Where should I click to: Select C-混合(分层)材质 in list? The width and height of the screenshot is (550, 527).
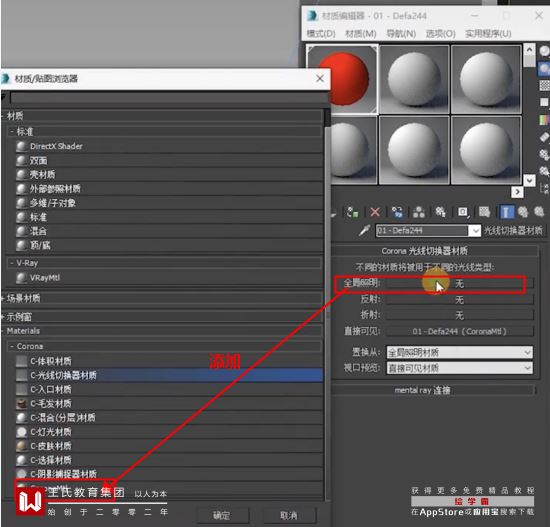(169, 418)
